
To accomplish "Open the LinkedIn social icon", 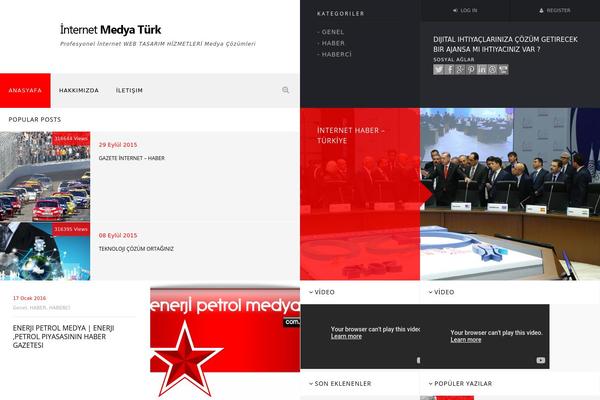I will [482, 69].
